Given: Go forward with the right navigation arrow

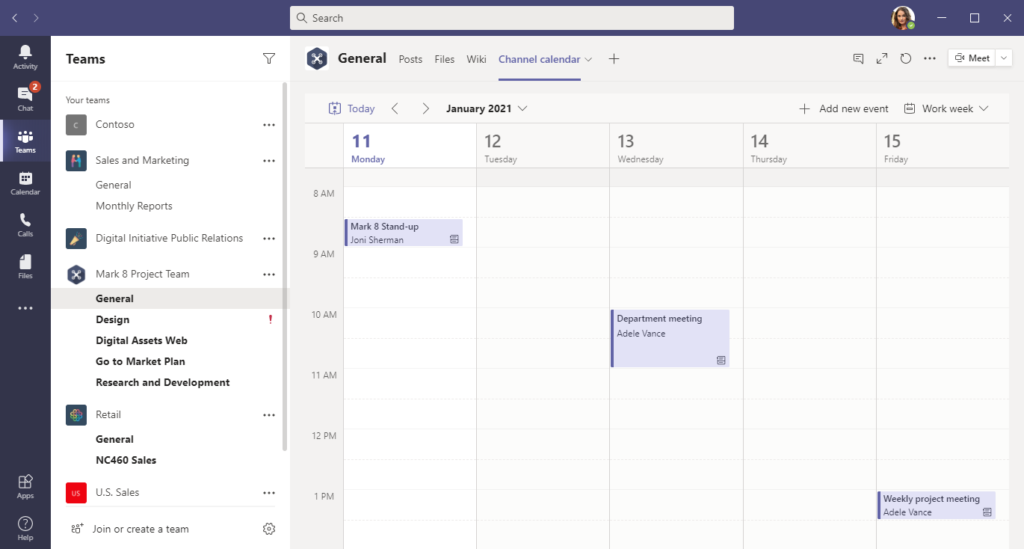Looking at the screenshot, I should [x=36, y=18].
